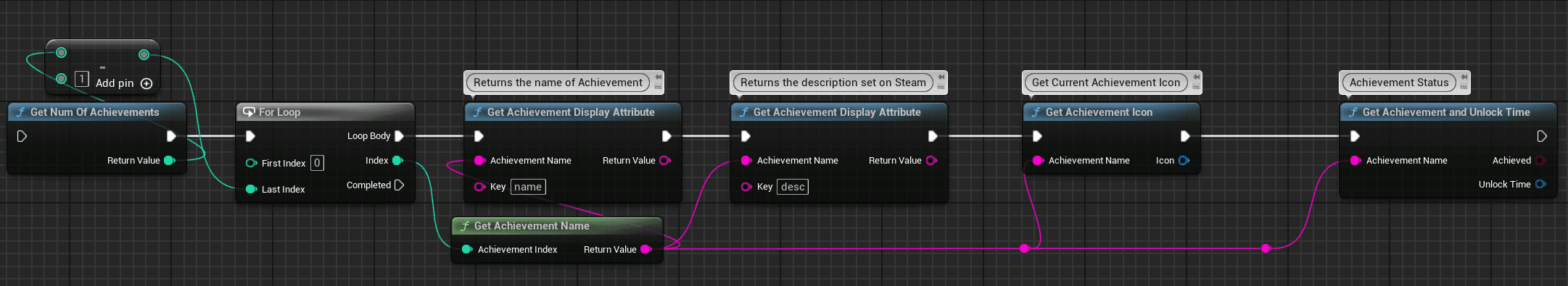Click Index output pin on For Loop
1568x286 pixels.
[397, 161]
